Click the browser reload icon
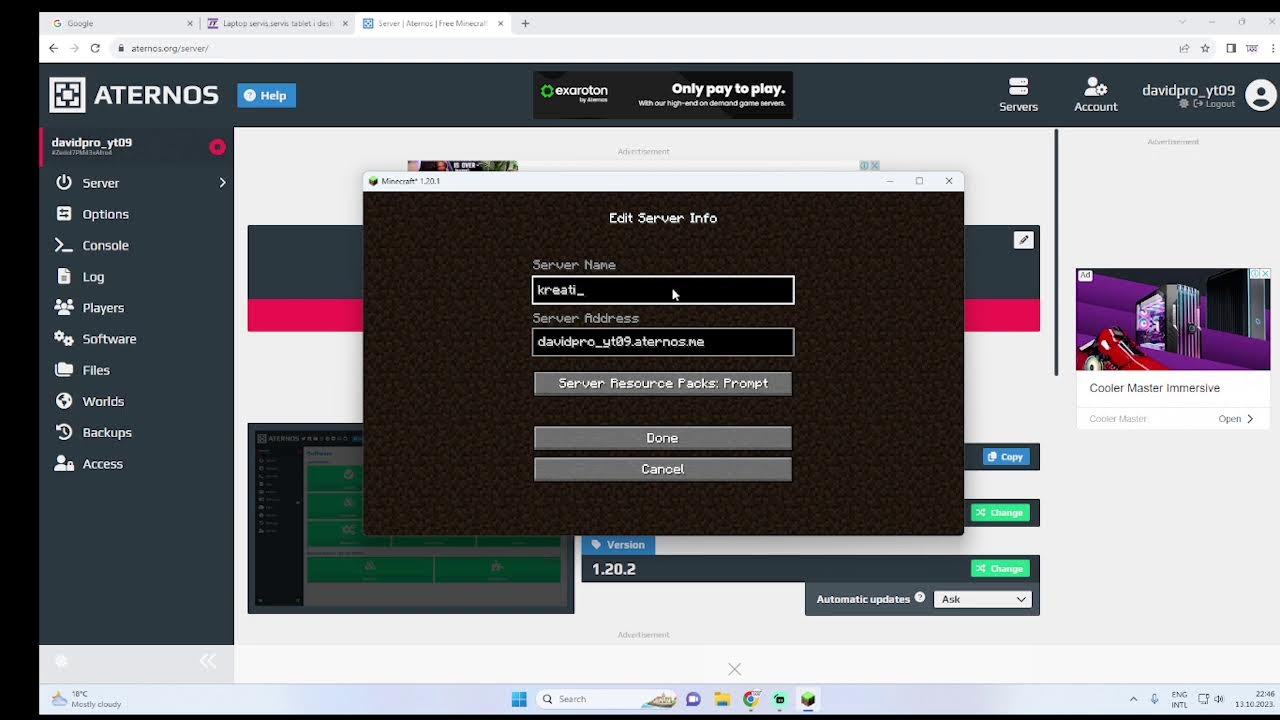Screen dimensions: 1280x720 pyautogui.click(x=95, y=48)
